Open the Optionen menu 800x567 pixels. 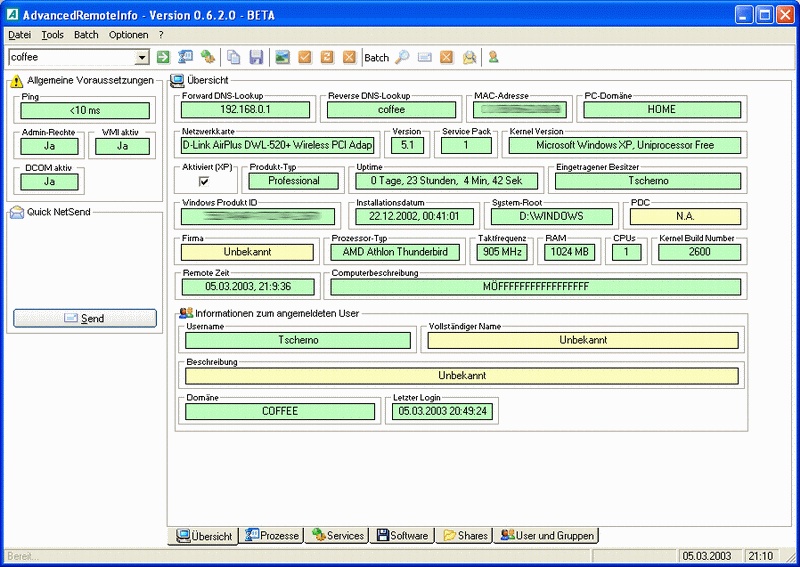(129, 35)
